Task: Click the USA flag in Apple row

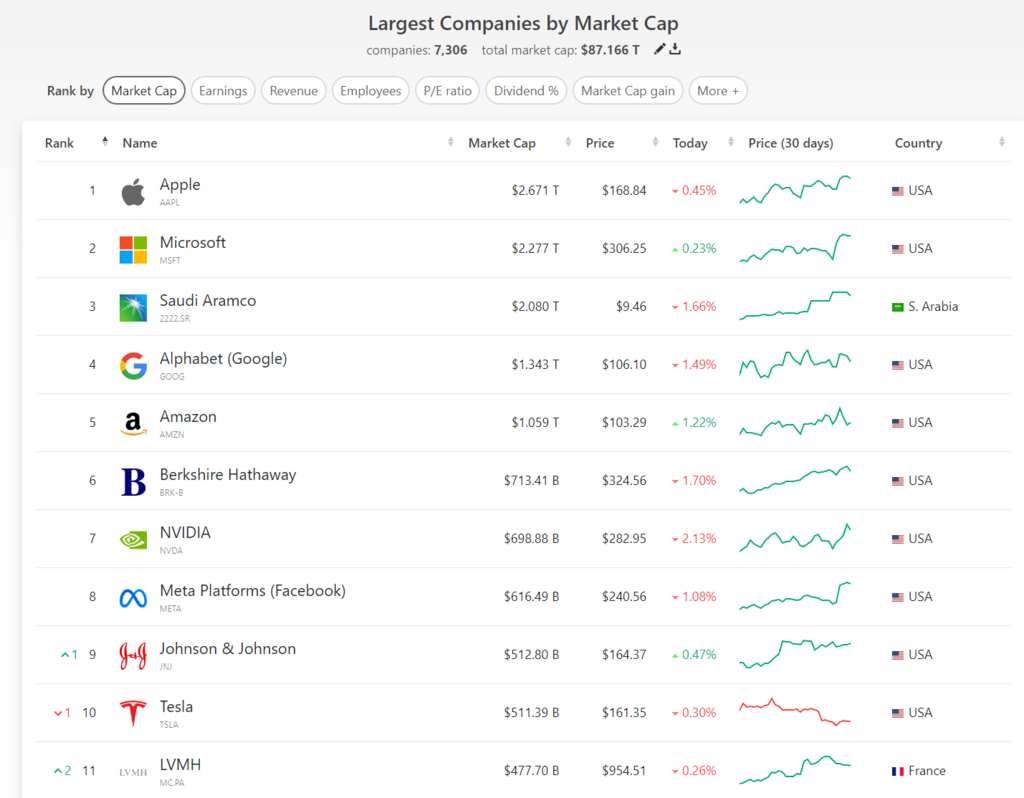Action: 898,191
